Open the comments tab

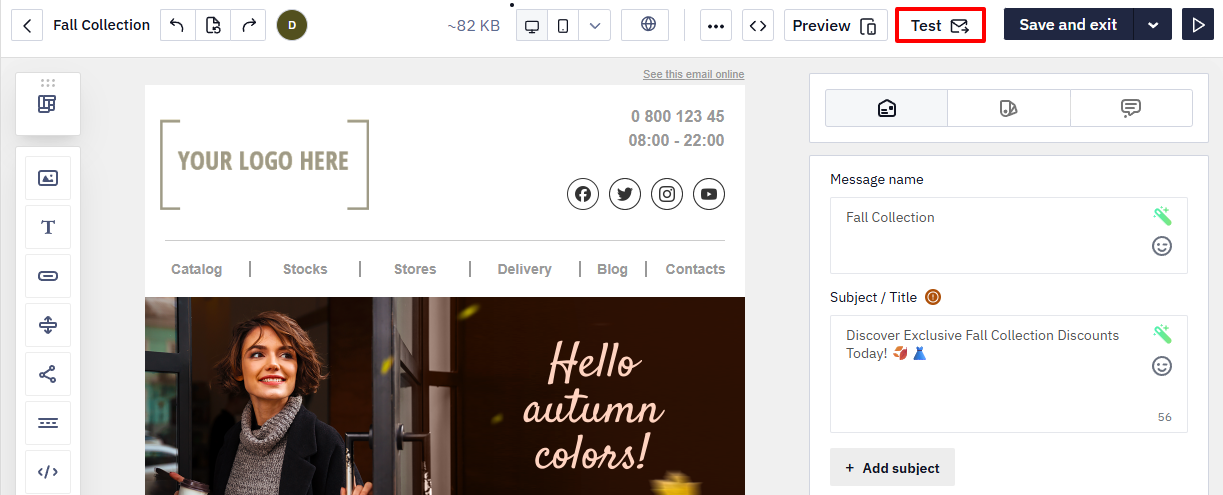point(1131,108)
